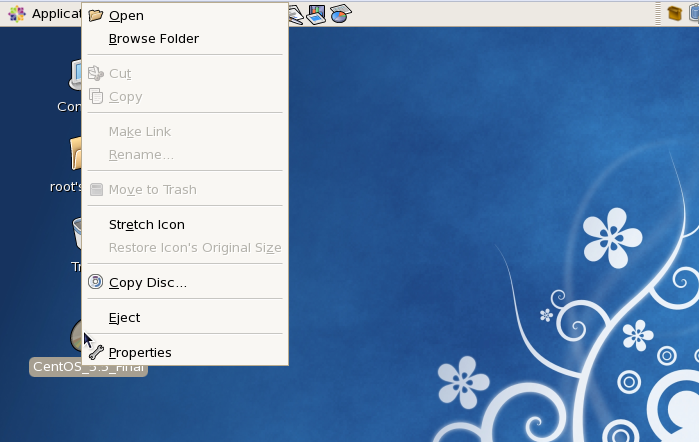Open Properties from the context menu
Image resolution: width=699 pixels, height=442 pixels.
click(185, 352)
